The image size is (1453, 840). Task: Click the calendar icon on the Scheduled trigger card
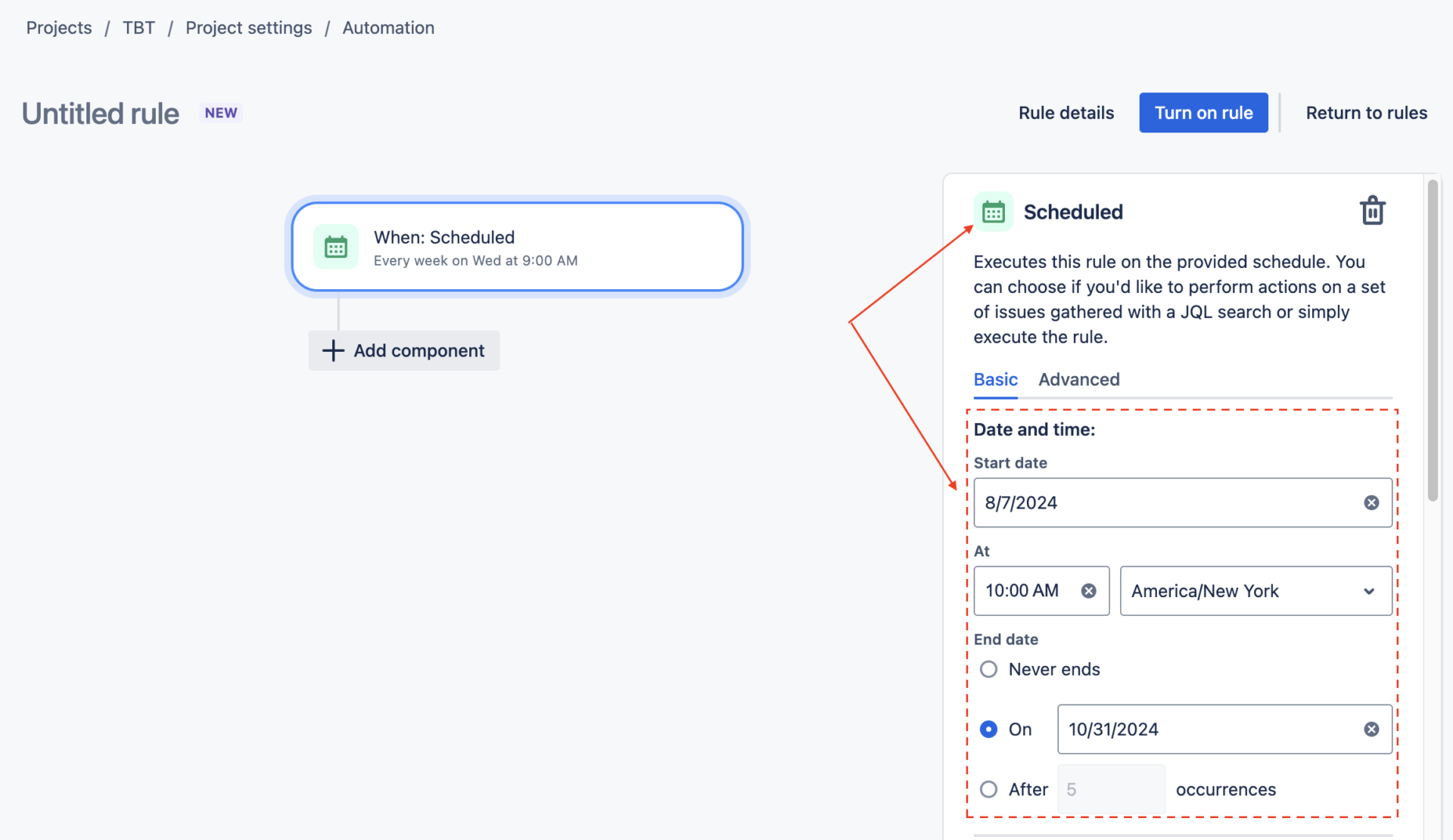(335, 246)
